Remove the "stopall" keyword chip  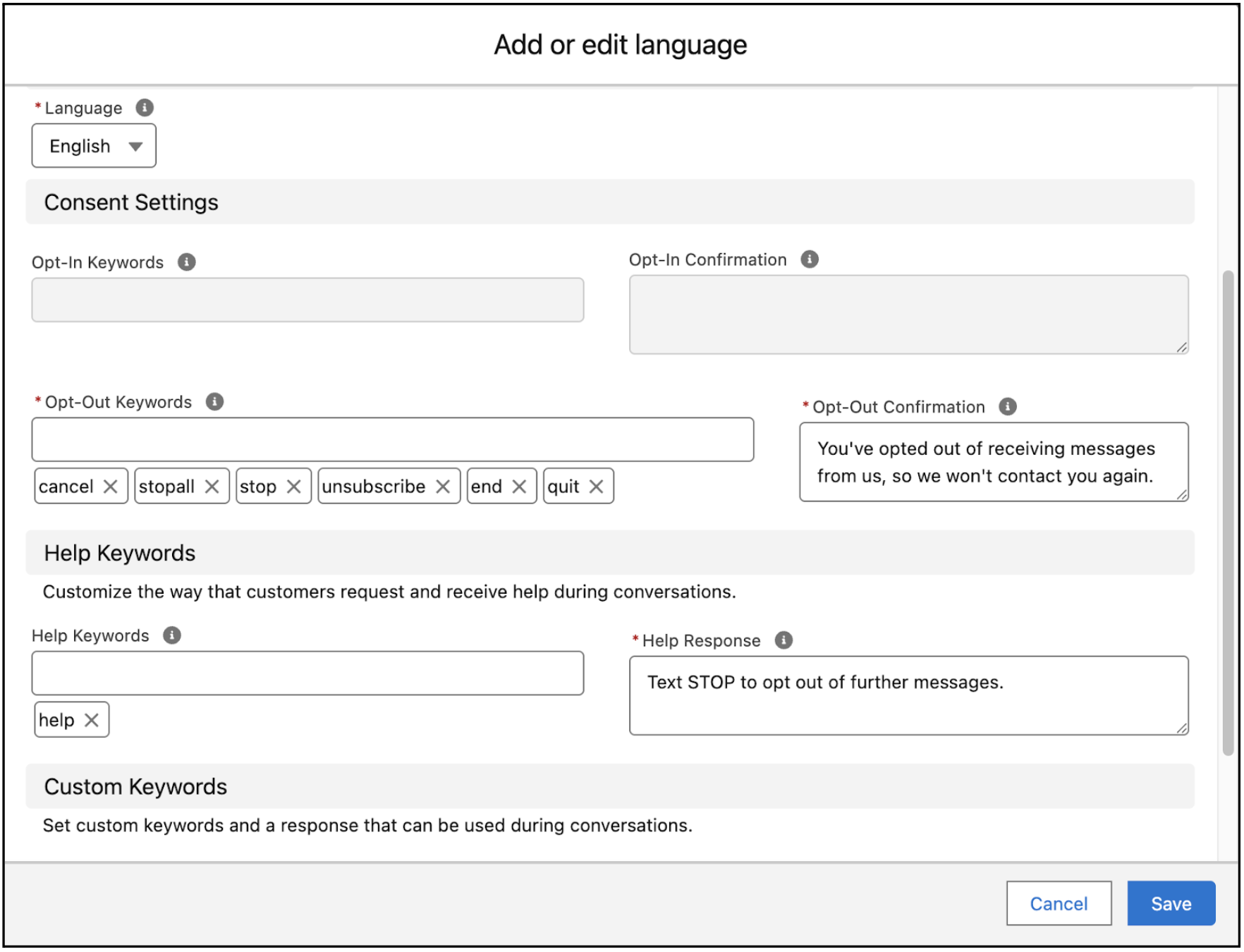[x=212, y=486]
